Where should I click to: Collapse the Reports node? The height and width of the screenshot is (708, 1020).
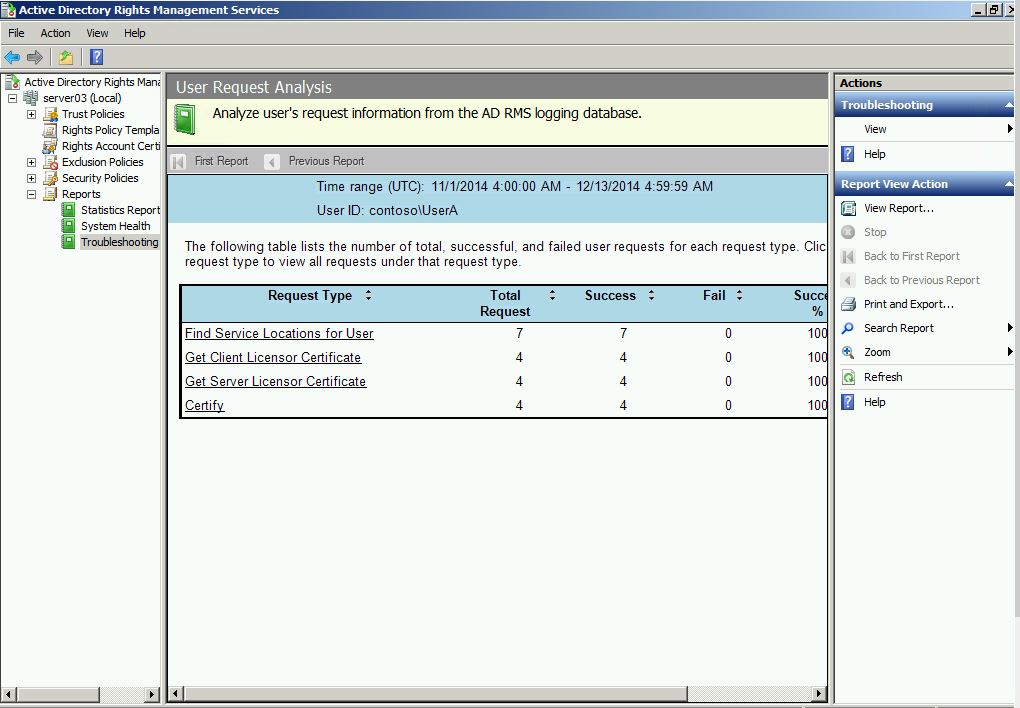(x=31, y=194)
